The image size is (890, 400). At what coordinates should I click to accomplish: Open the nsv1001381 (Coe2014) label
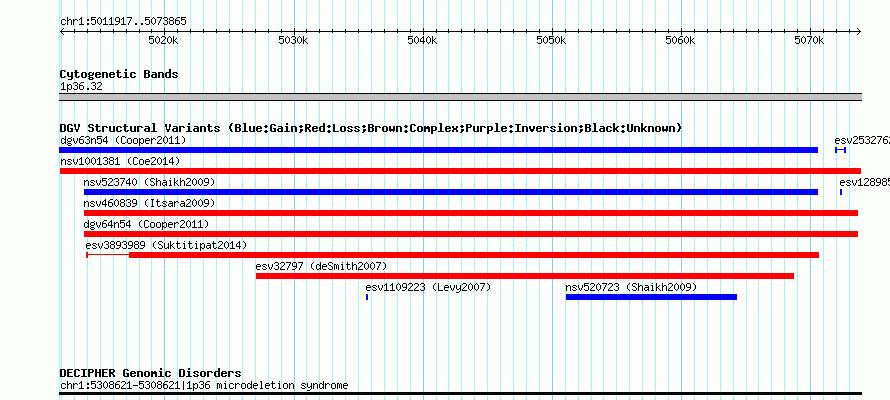point(120,161)
